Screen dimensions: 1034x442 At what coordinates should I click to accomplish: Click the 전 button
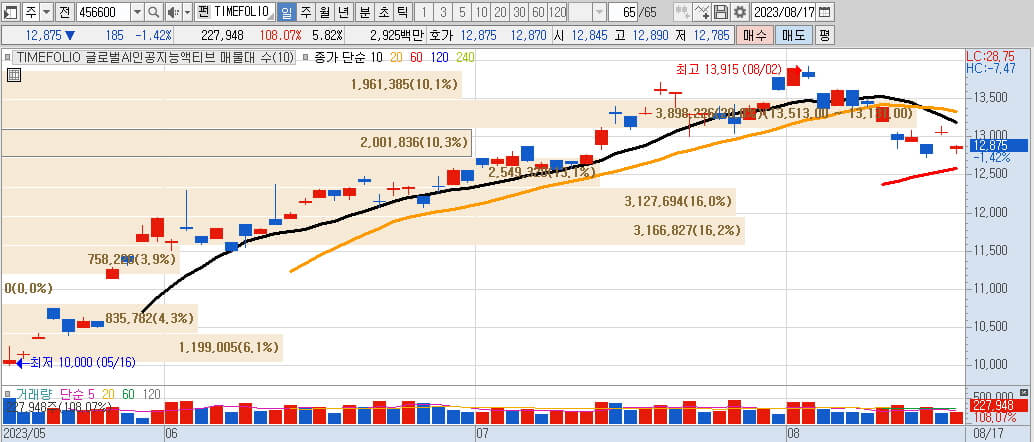[63, 11]
